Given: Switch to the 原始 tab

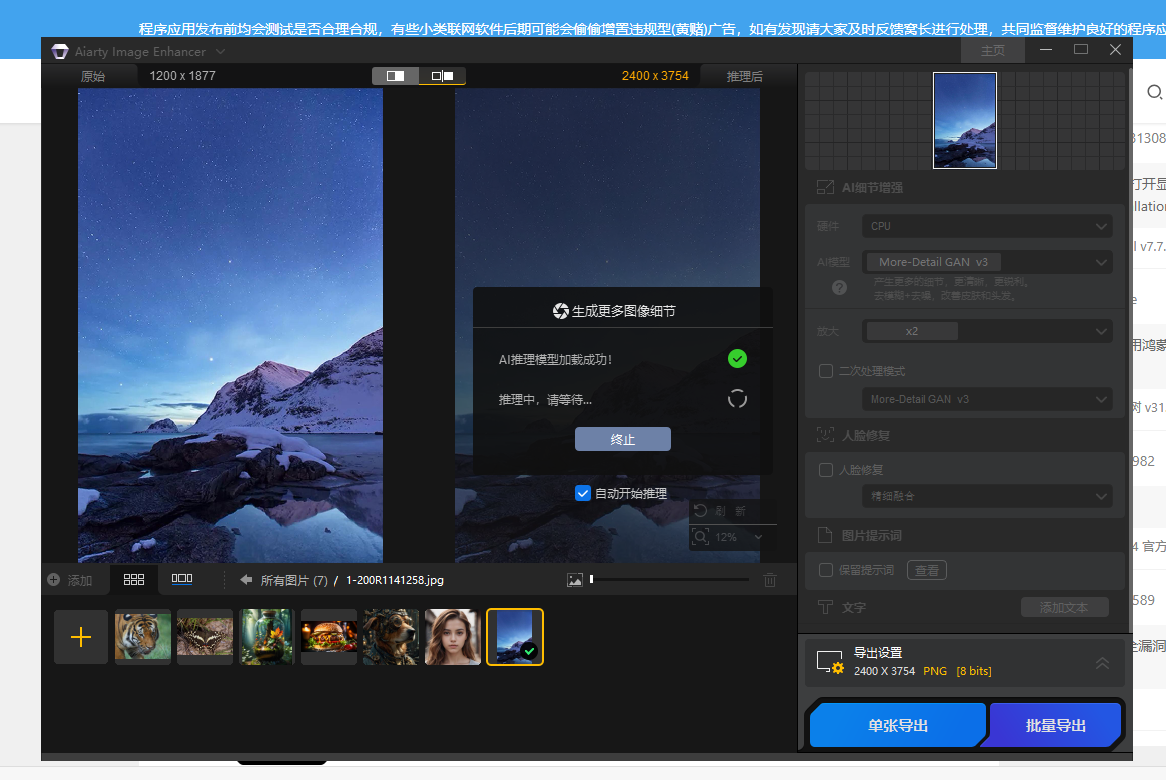Looking at the screenshot, I should (93, 76).
